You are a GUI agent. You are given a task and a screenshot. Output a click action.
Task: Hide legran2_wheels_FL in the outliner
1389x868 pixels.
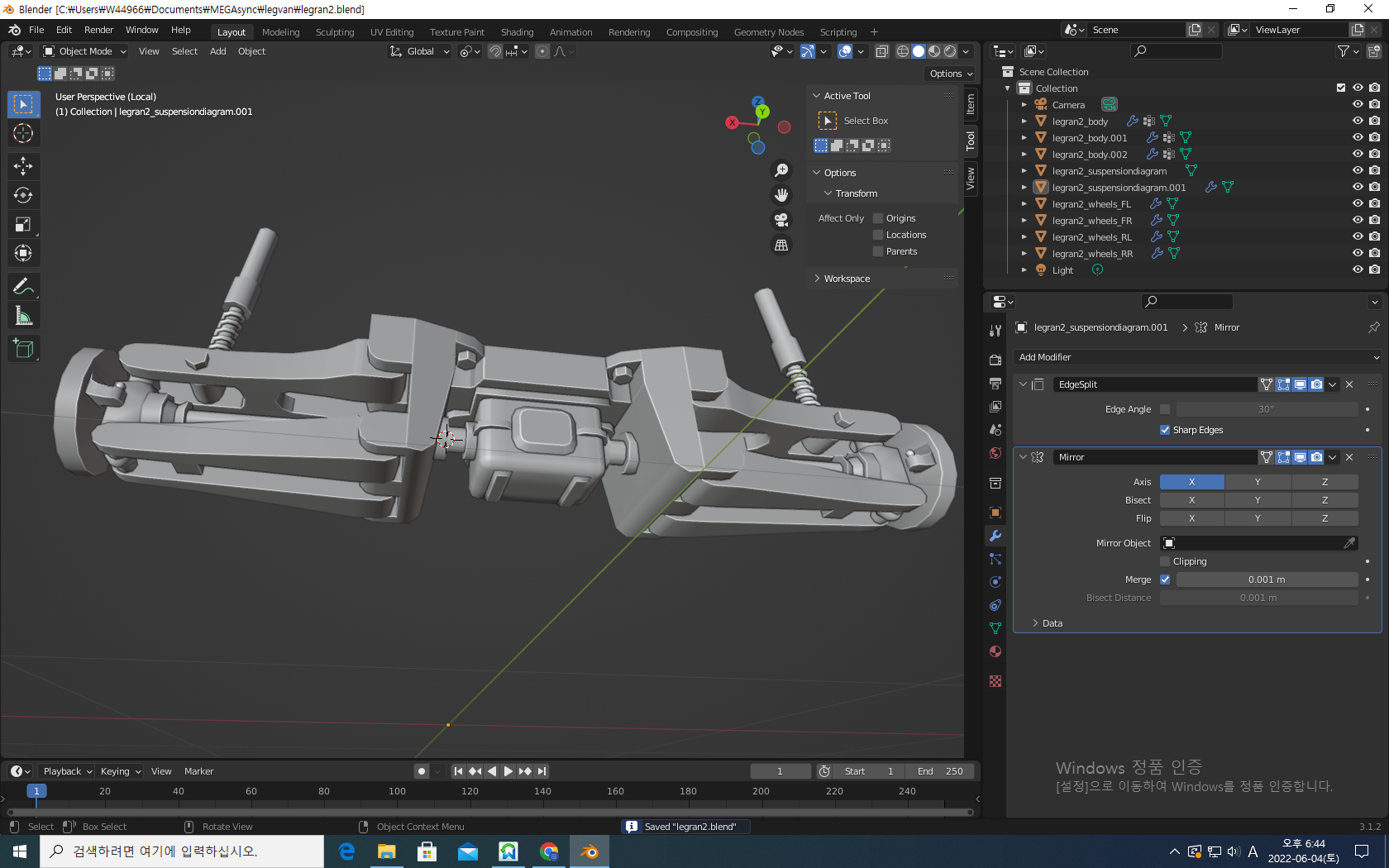(1358, 204)
